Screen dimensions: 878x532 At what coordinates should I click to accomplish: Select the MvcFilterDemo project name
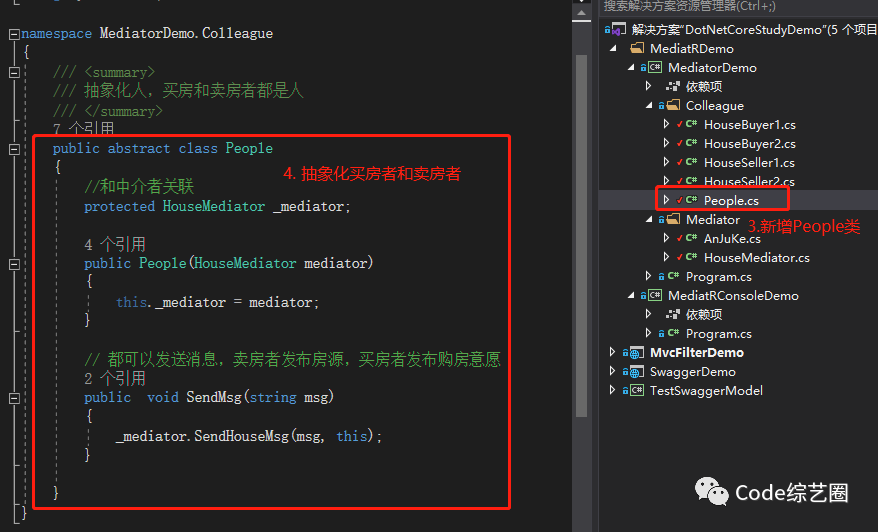(x=697, y=353)
